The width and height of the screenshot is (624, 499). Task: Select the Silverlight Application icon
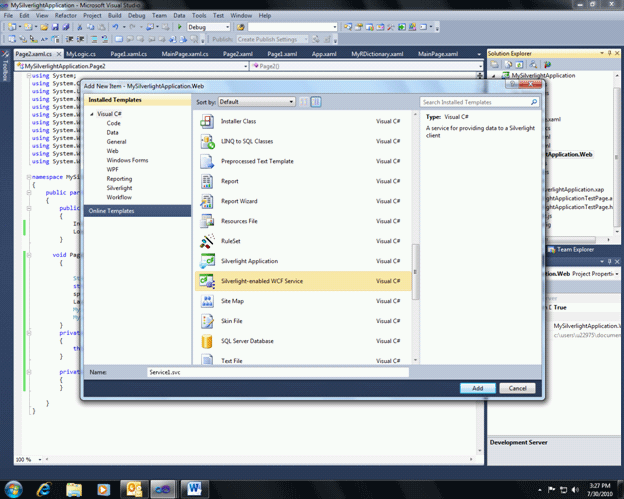click(207, 261)
